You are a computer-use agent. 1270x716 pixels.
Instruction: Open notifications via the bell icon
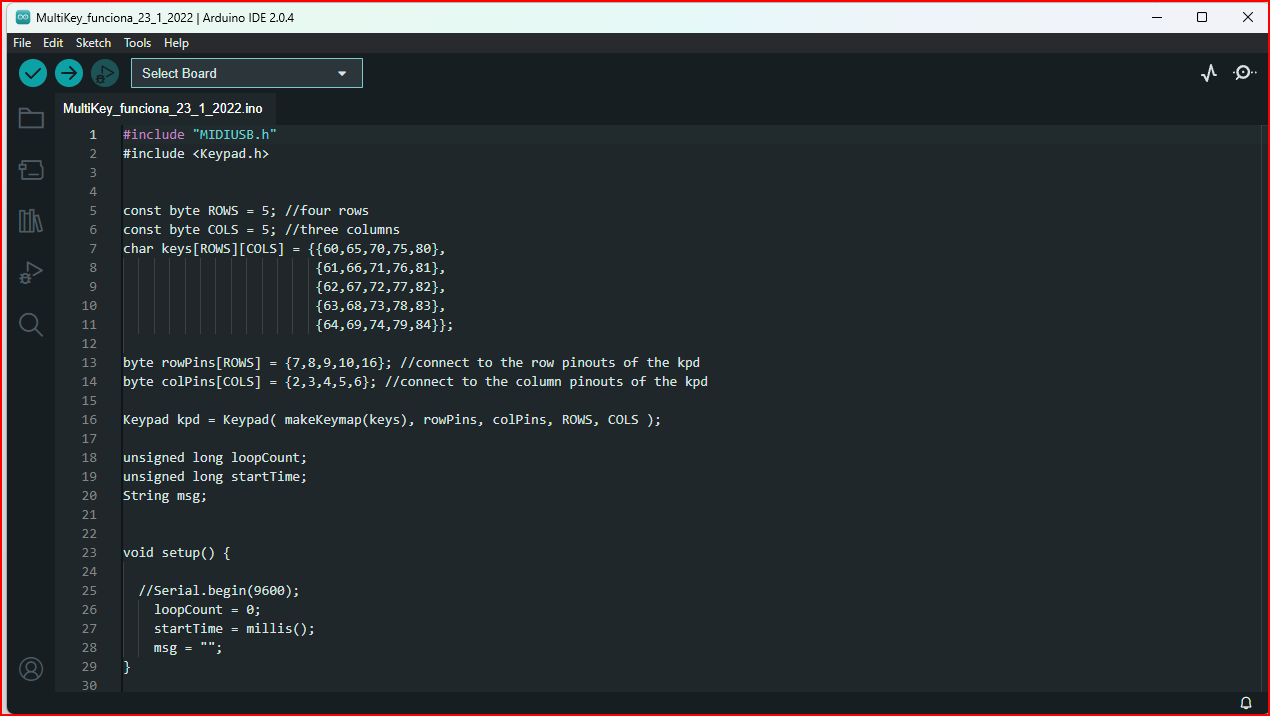[x=1245, y=702]
